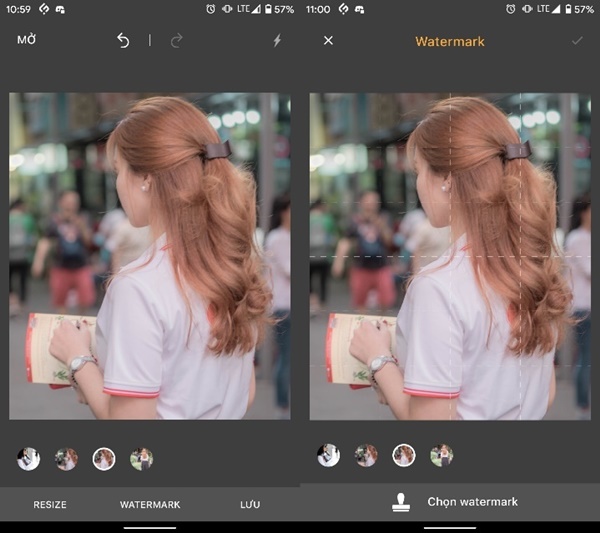Select first round thumbnail in left editor

(29, 459)
